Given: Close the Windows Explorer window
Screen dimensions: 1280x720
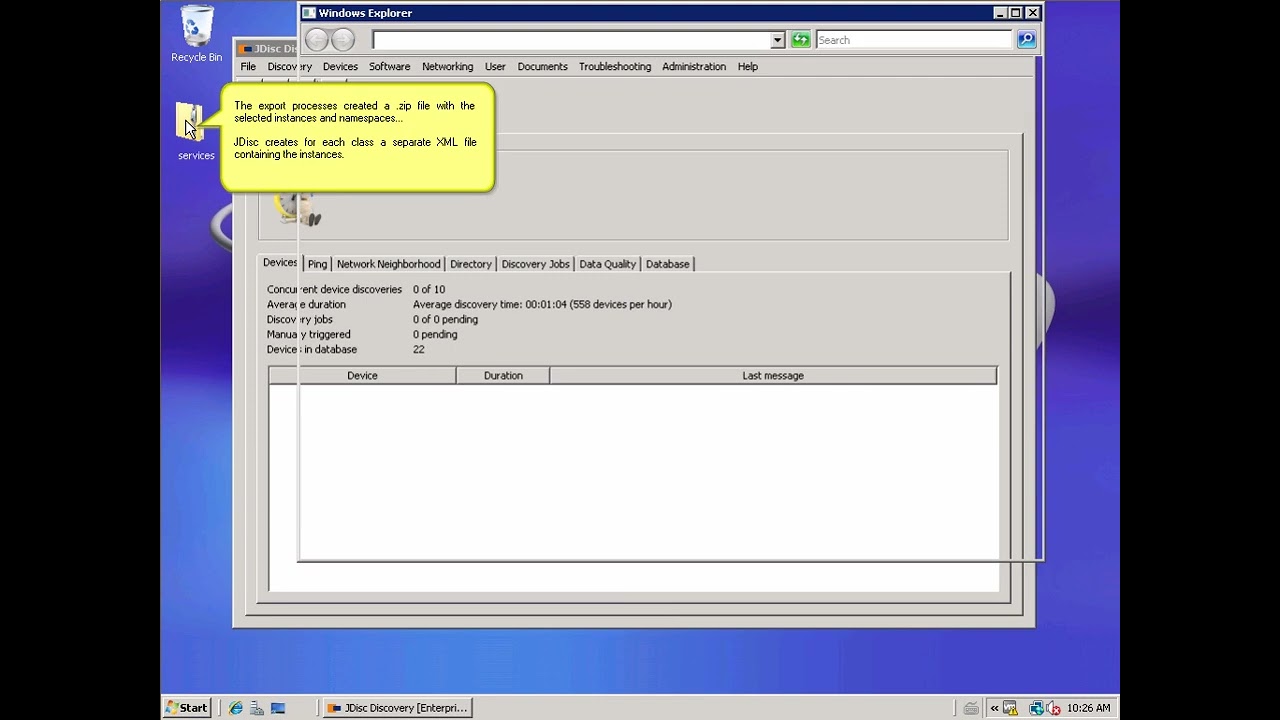Looking at the screenshot, I should [x=1033, y=13].
